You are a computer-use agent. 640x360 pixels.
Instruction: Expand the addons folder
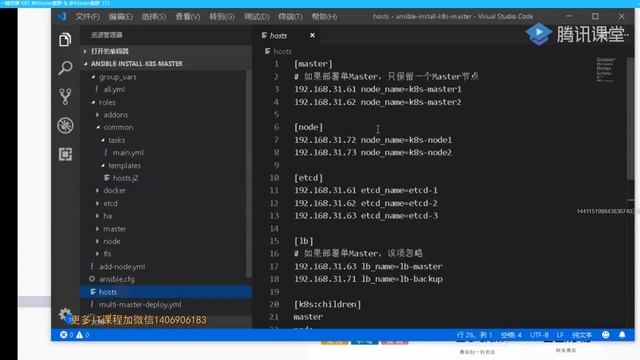tap(98, 115)
